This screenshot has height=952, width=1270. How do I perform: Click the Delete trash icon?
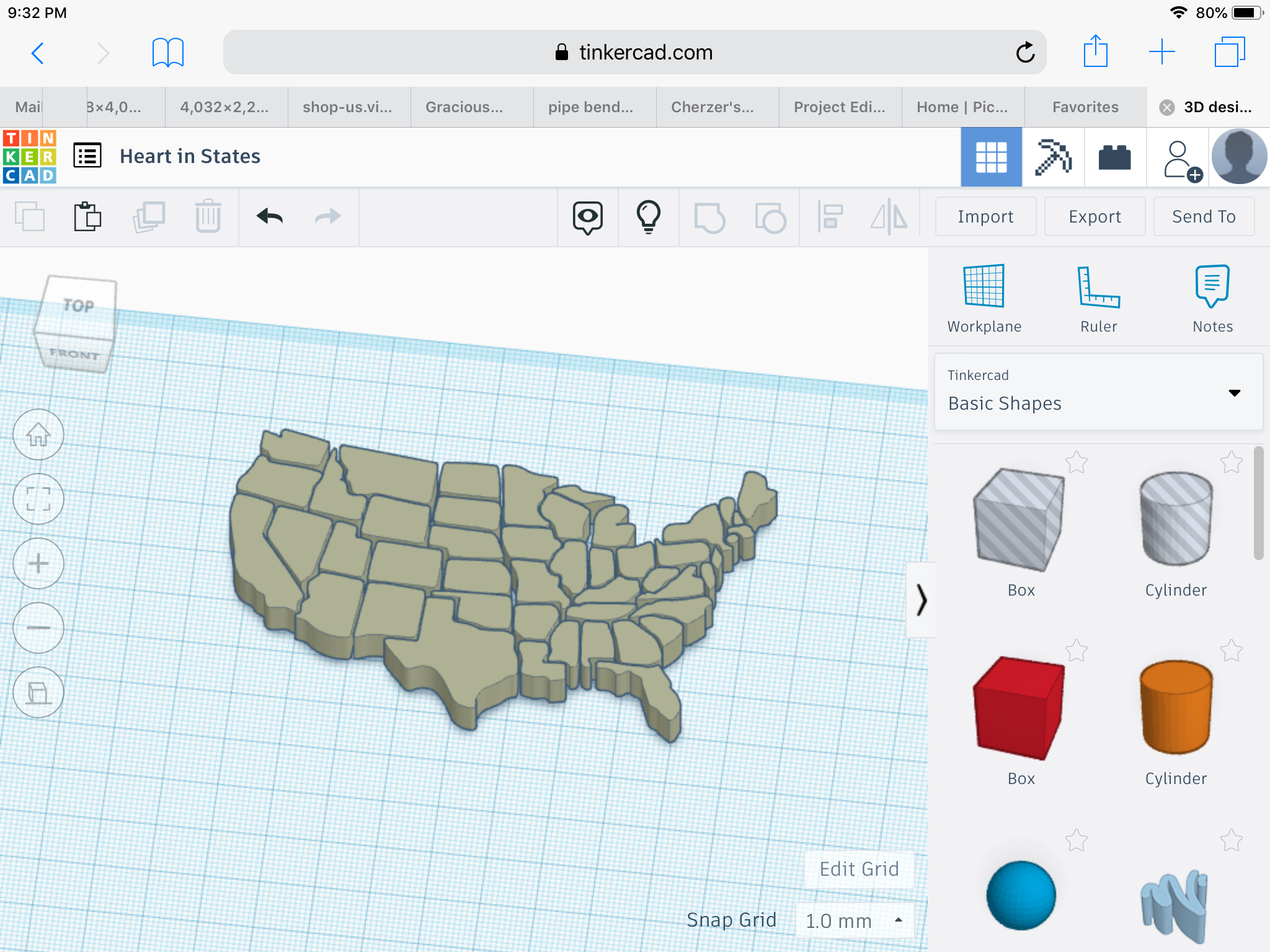tap(208, 216)
